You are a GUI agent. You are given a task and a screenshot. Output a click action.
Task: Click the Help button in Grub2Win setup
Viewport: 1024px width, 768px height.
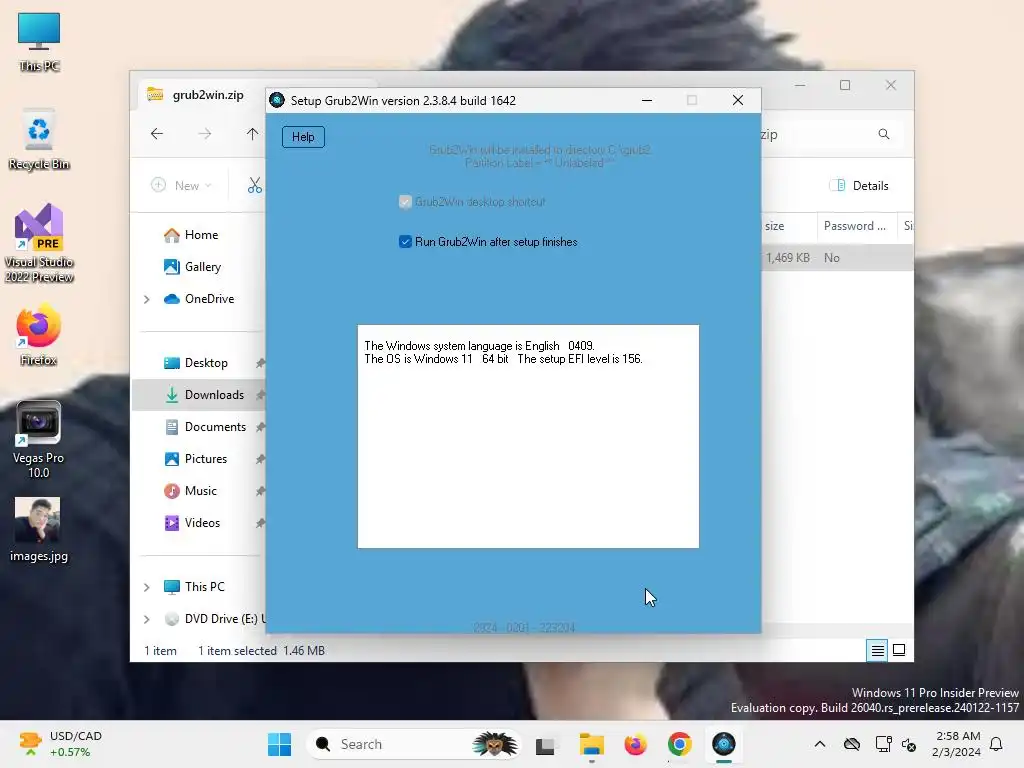tap(303, 136)
